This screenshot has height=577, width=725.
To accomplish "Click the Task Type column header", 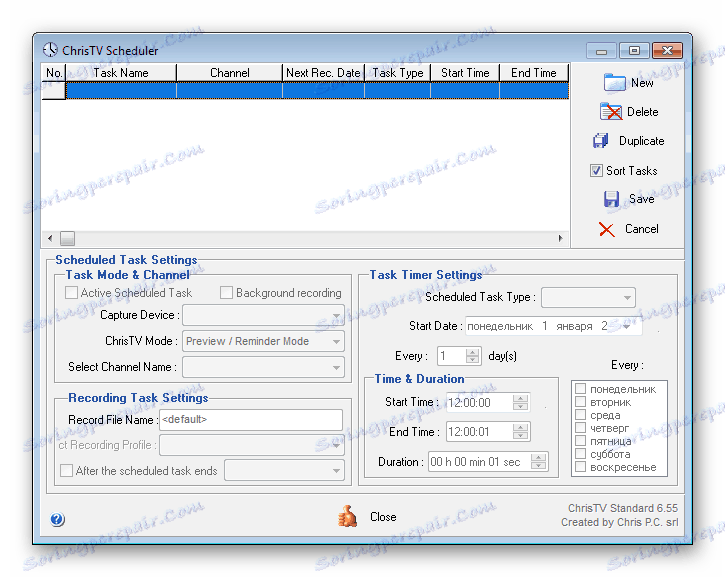I will 398,73.
